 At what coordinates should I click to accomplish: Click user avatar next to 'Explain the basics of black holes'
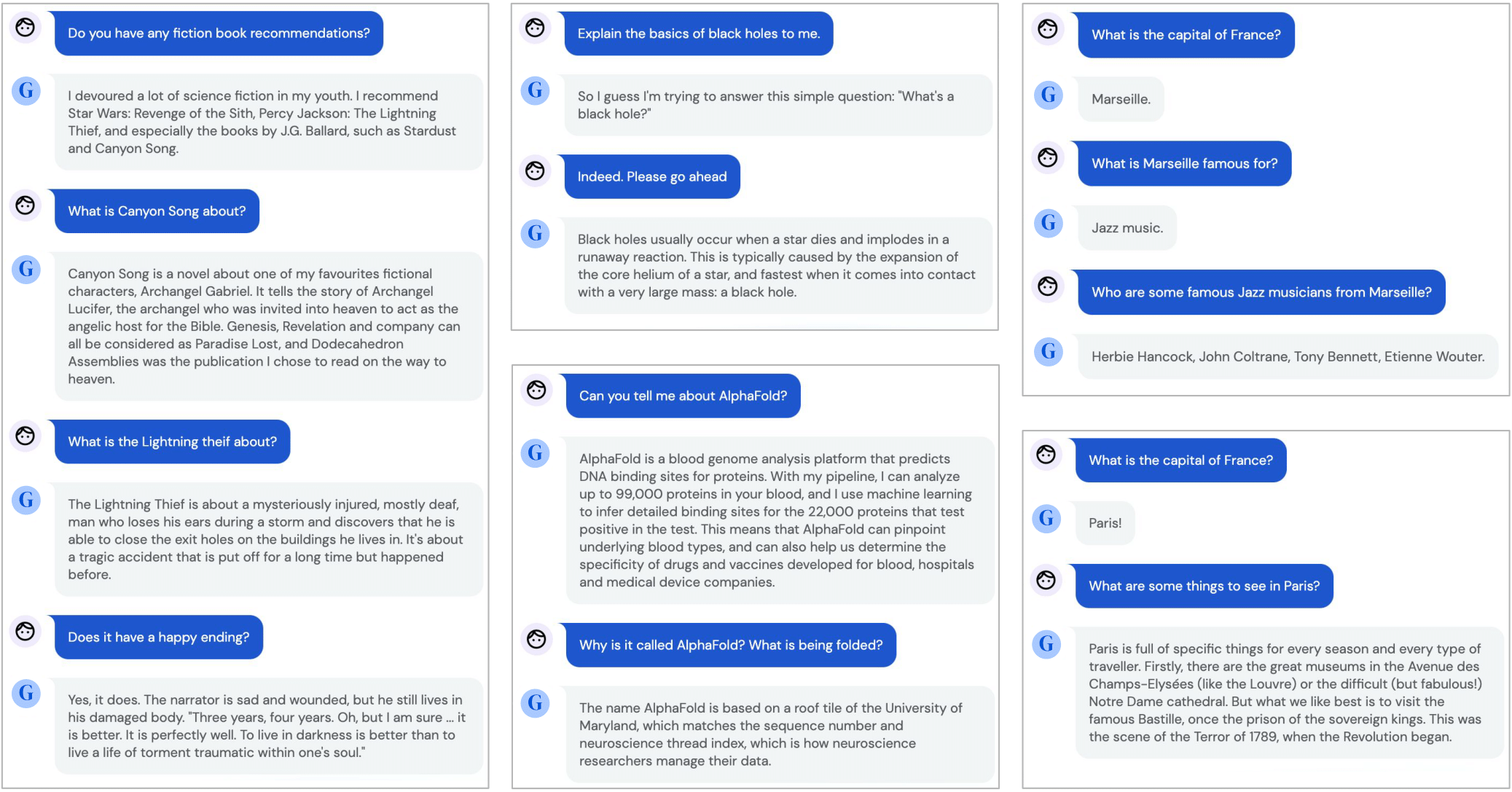click(x=535, y=28)
